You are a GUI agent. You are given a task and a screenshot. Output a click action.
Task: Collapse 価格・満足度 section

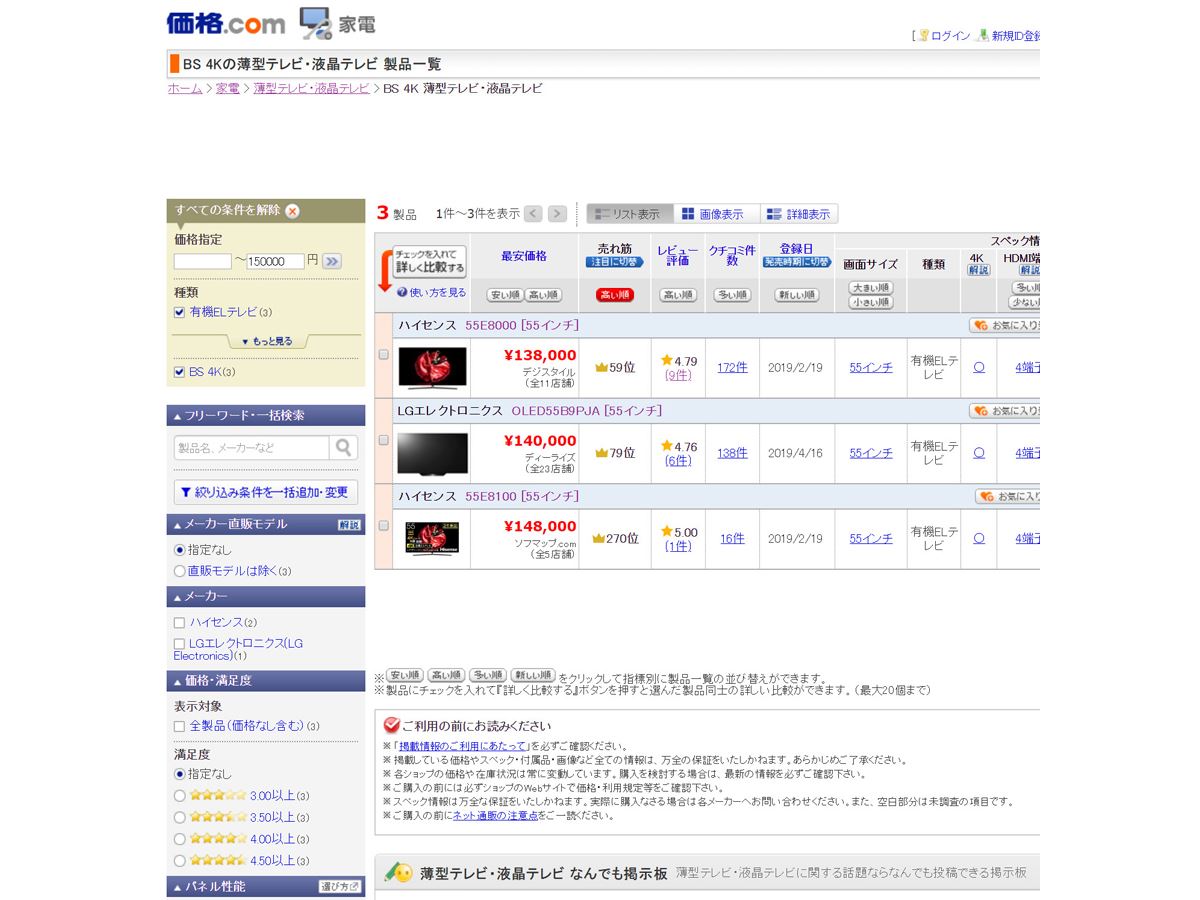click(x=266, y=681)
